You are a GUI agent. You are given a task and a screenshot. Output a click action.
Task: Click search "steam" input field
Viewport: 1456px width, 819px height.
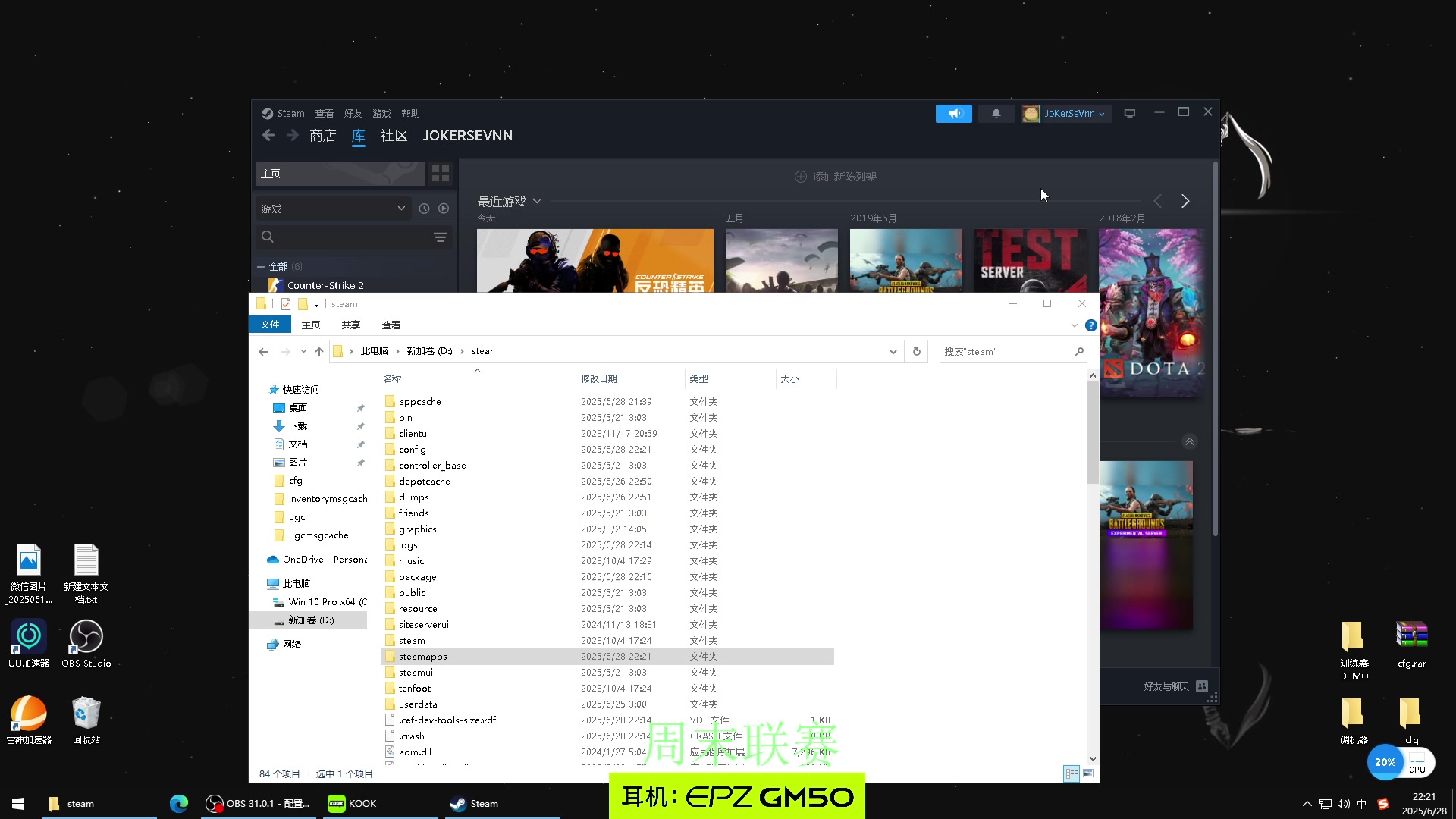click(1008, 352)
